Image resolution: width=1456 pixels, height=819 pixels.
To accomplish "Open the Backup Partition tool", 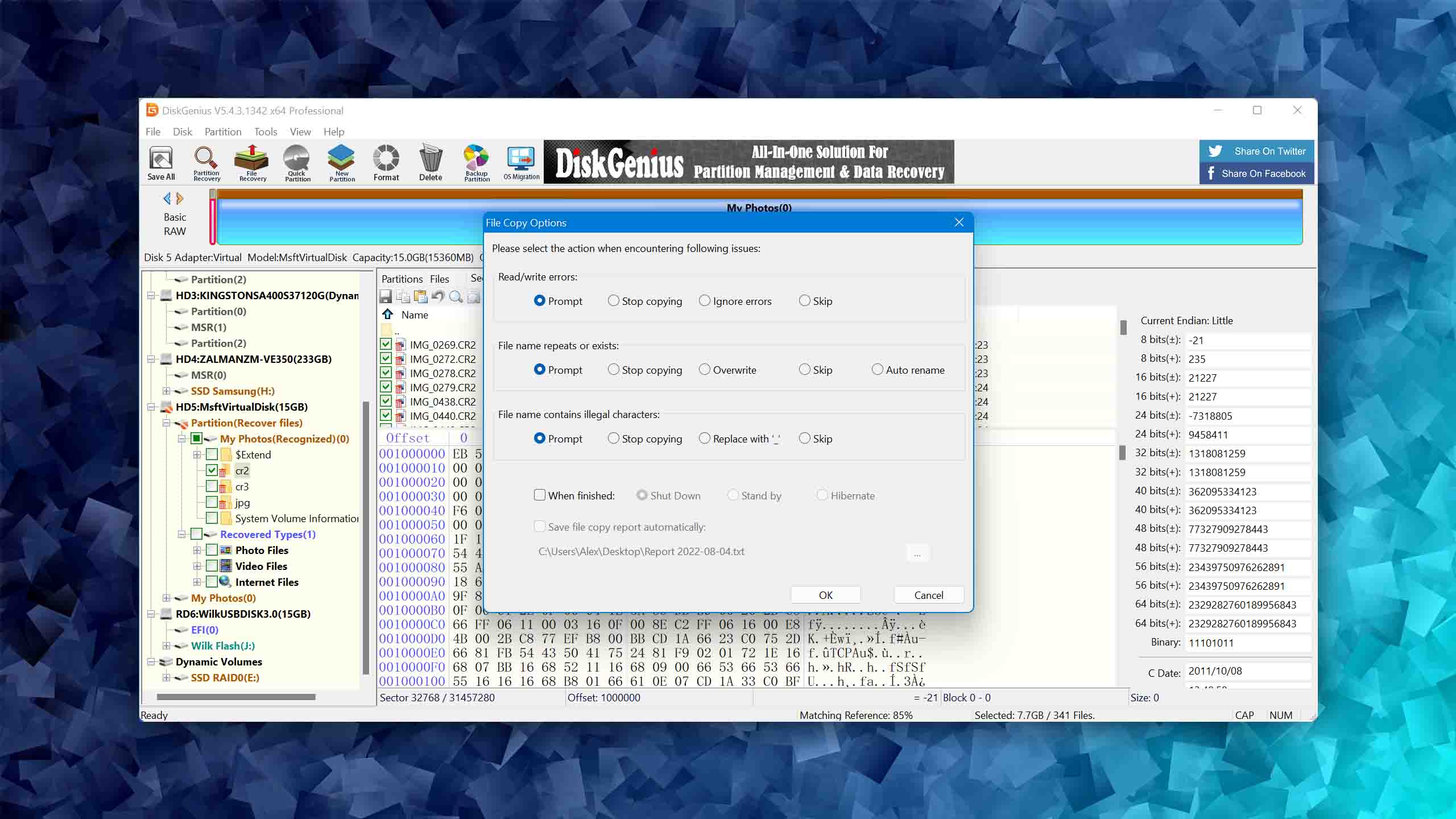I will [477, 163].
